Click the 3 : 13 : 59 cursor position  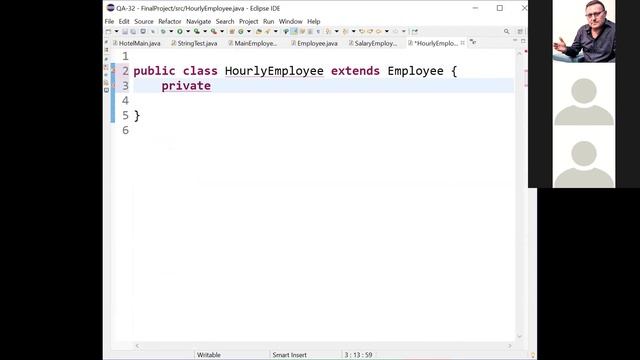pos(358,355)
